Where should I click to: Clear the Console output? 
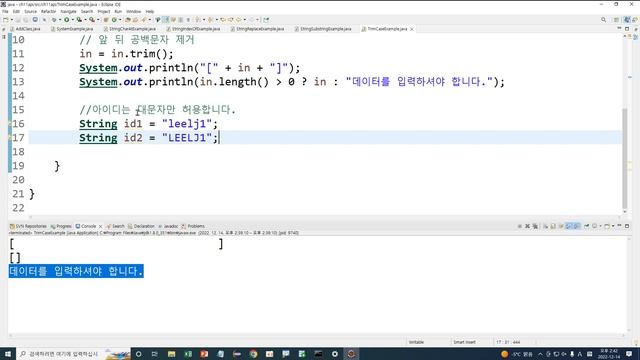coord(546,226)
